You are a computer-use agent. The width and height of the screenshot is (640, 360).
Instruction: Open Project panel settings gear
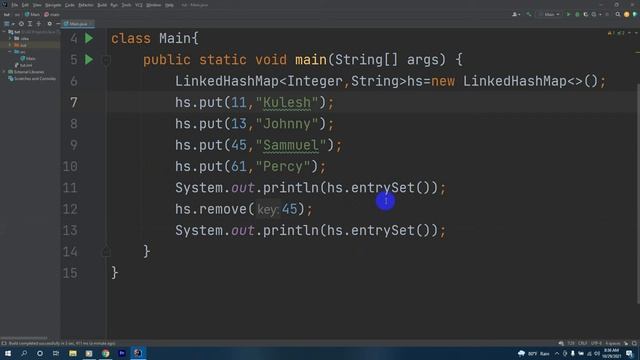coord(49,24)
